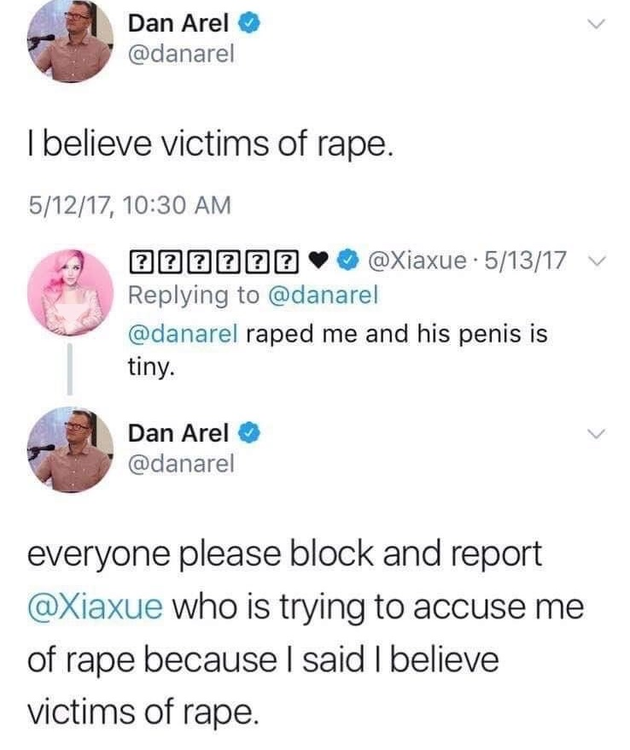
Task: Expand the first tweet's chevron menu
Action: click(x=597, y=23)
